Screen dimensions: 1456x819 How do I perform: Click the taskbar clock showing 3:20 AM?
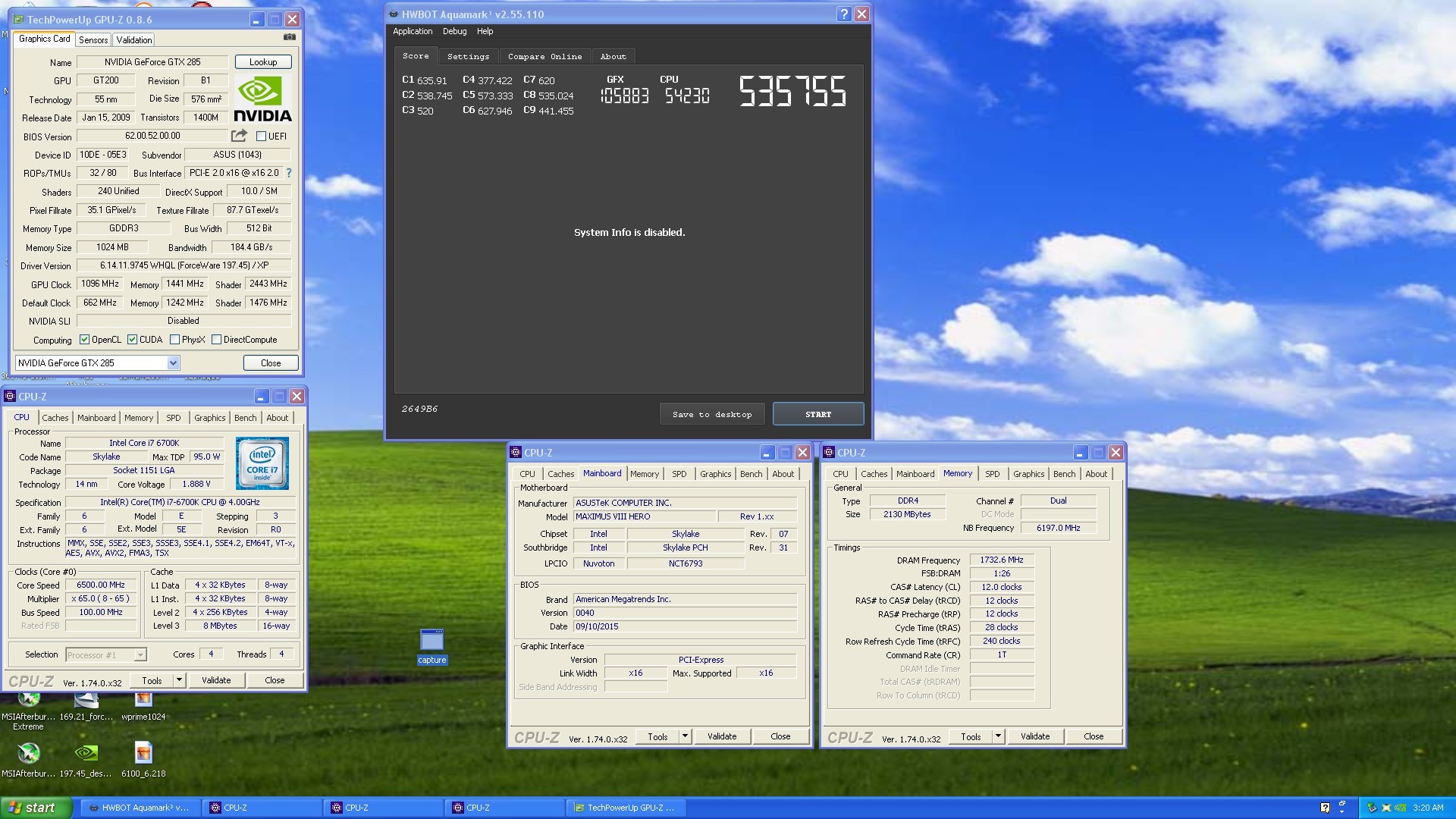pos(1427,808)
